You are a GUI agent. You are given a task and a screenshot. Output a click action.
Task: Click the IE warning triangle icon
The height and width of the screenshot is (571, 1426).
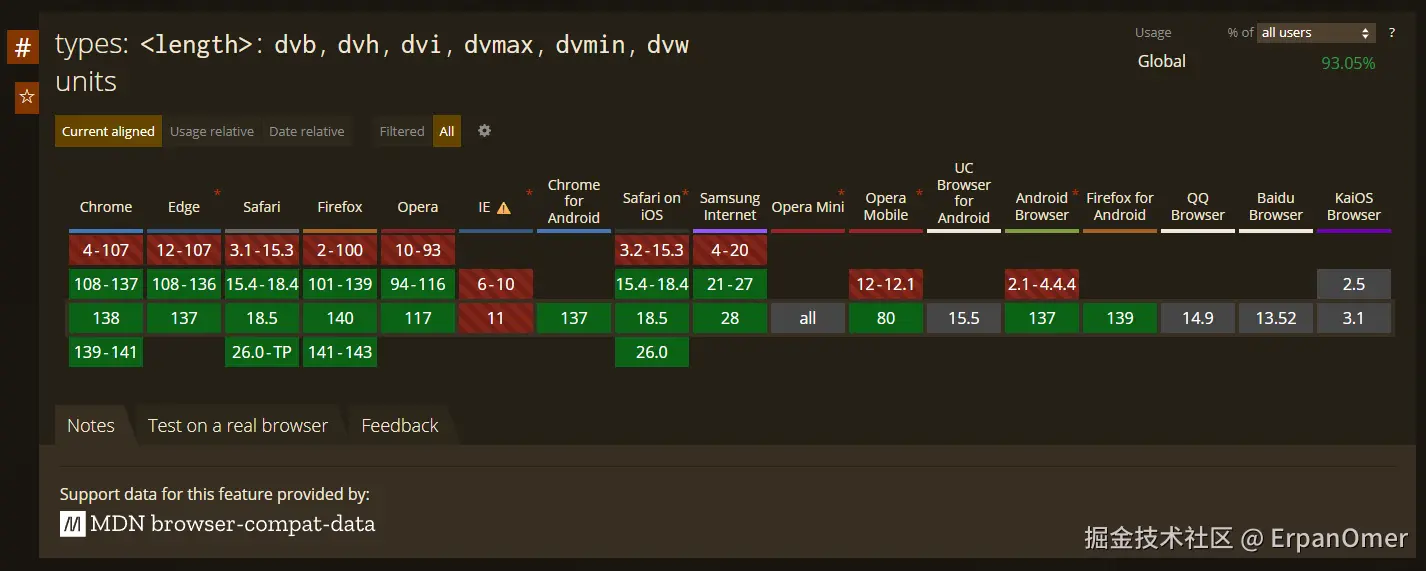(x=504, y=208)
